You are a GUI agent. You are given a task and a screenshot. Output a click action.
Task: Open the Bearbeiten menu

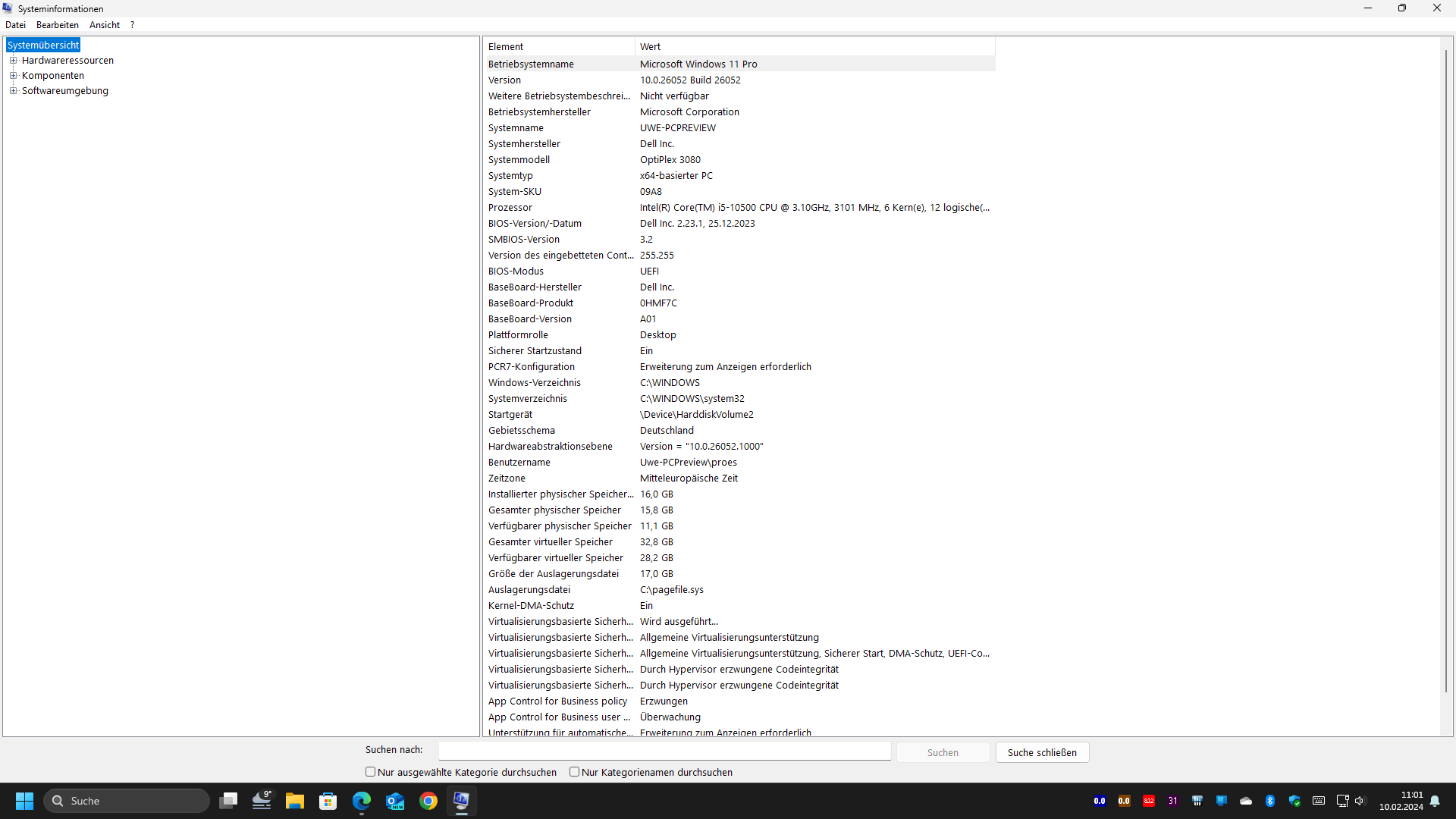pos(58,25)
